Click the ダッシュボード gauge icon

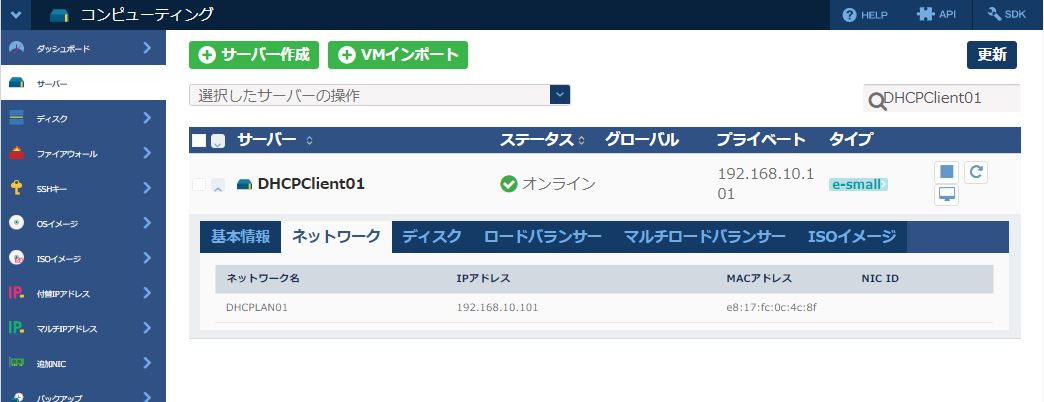click(17, 48)
